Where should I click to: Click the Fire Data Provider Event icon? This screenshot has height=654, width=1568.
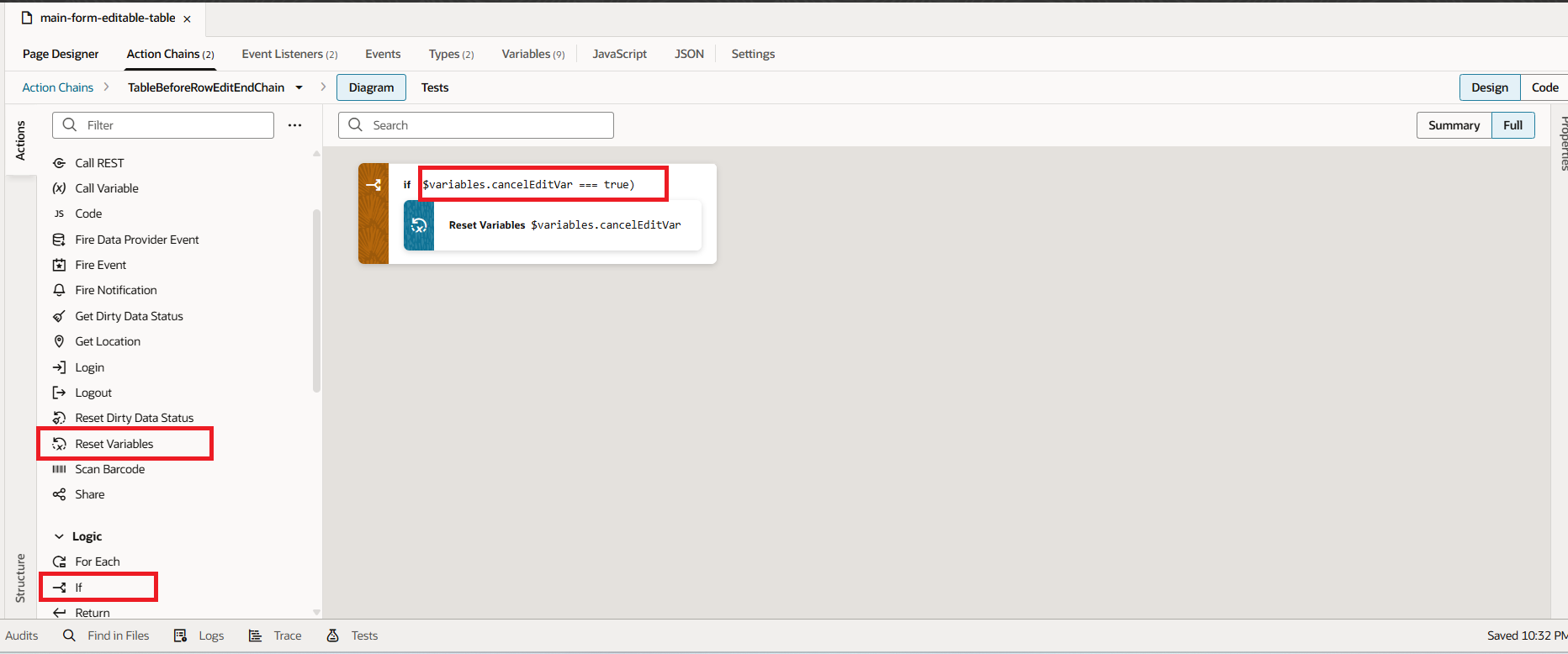coord(59,240)
